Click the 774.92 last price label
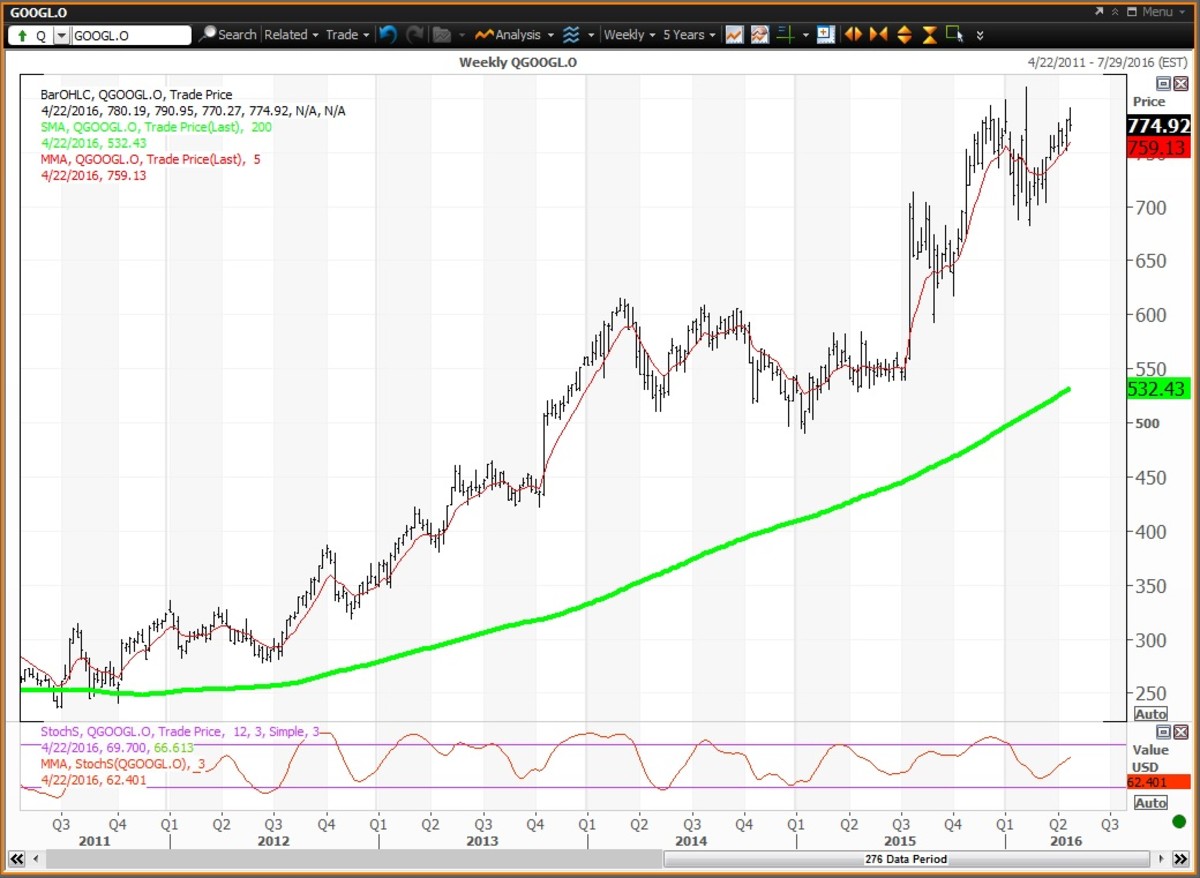The height and width of the screenshot is (878, 1200). coord(1158,127)
